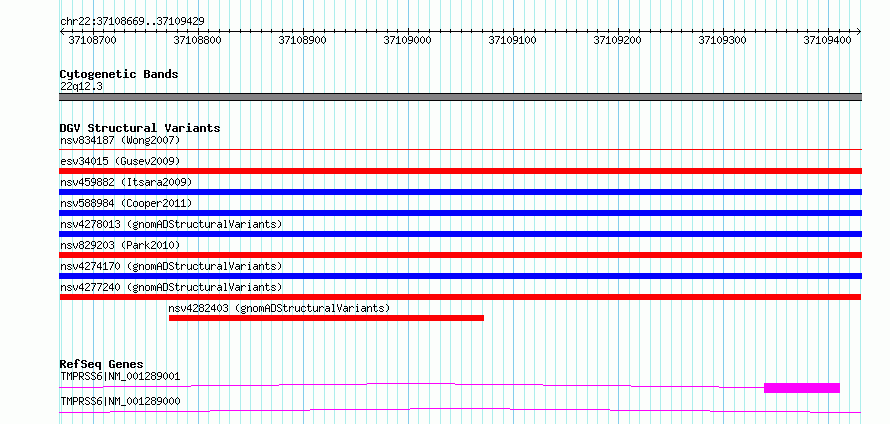Click the nsv459882 (Itsara2009) blue bar

(460, 192)
